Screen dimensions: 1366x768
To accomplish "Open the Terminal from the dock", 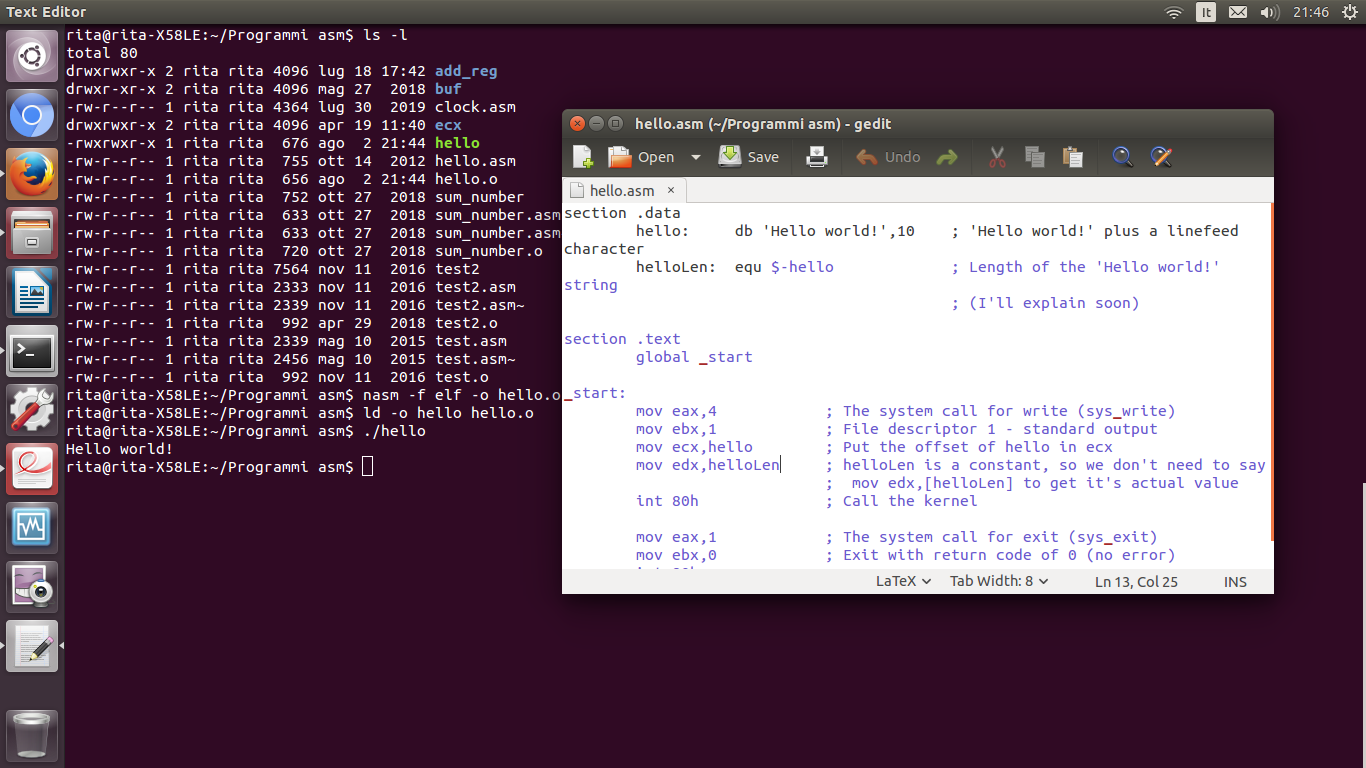I will click(32, 352).
